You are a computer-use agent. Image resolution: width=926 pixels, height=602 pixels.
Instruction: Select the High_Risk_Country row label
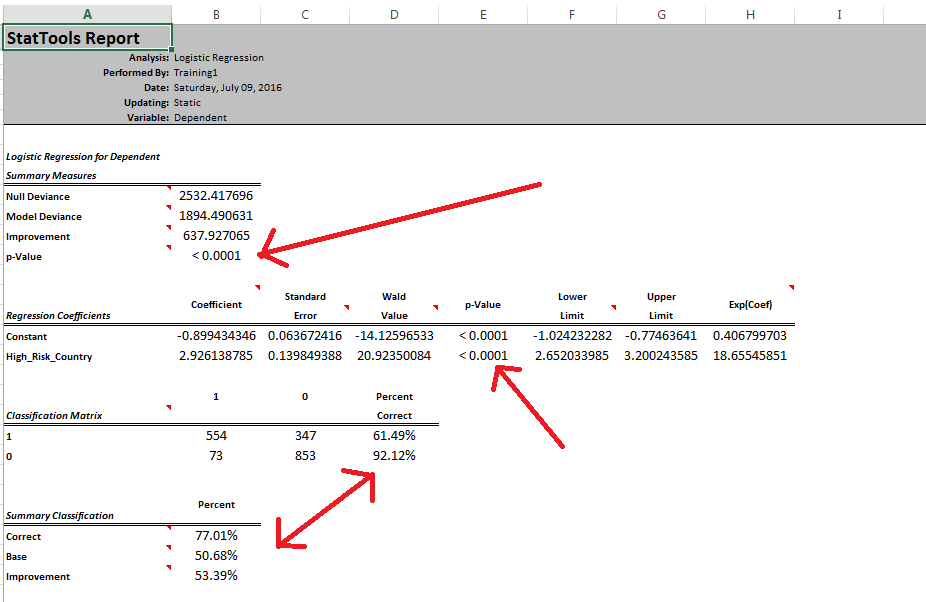(x=49, y=357)
